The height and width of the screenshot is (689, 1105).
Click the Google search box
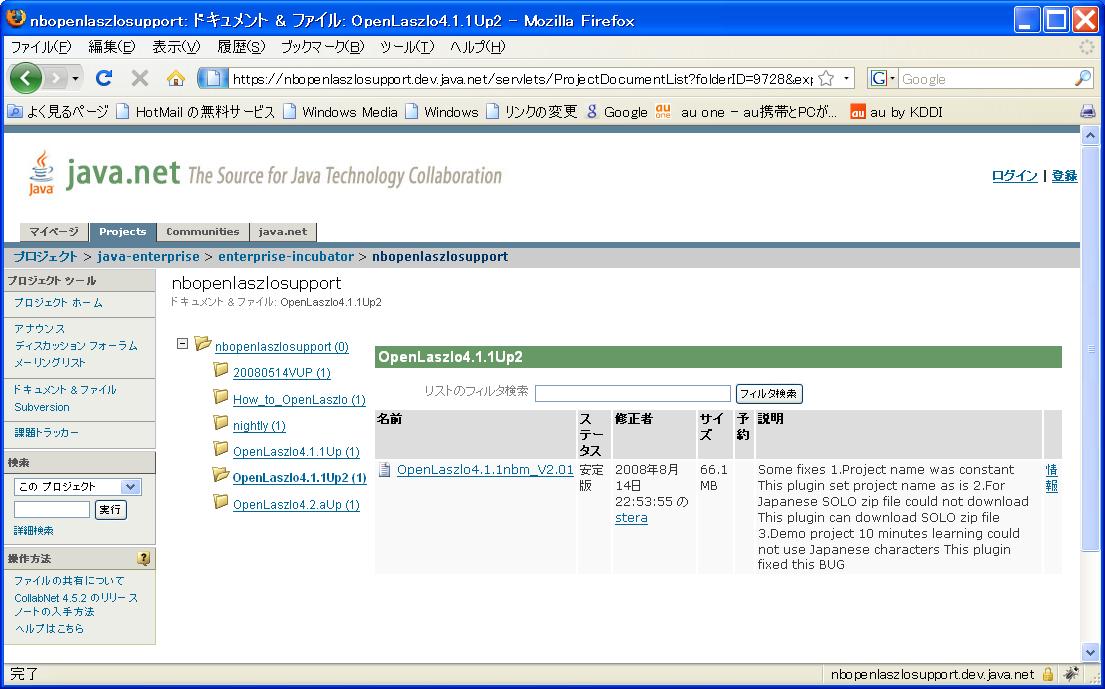point(985,79)
